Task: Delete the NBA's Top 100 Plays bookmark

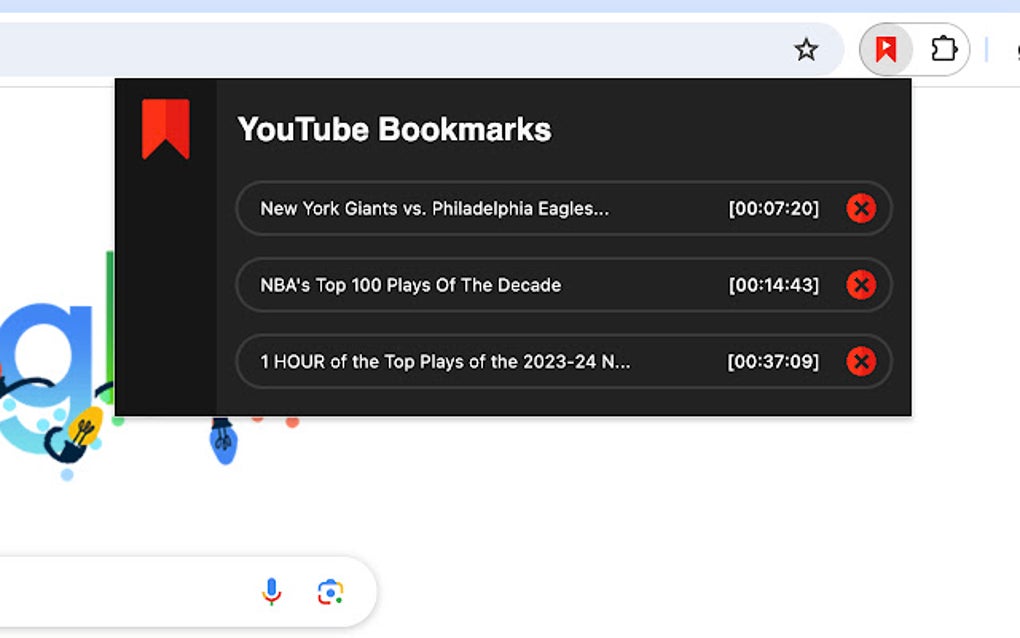Action: pos(861,285)
